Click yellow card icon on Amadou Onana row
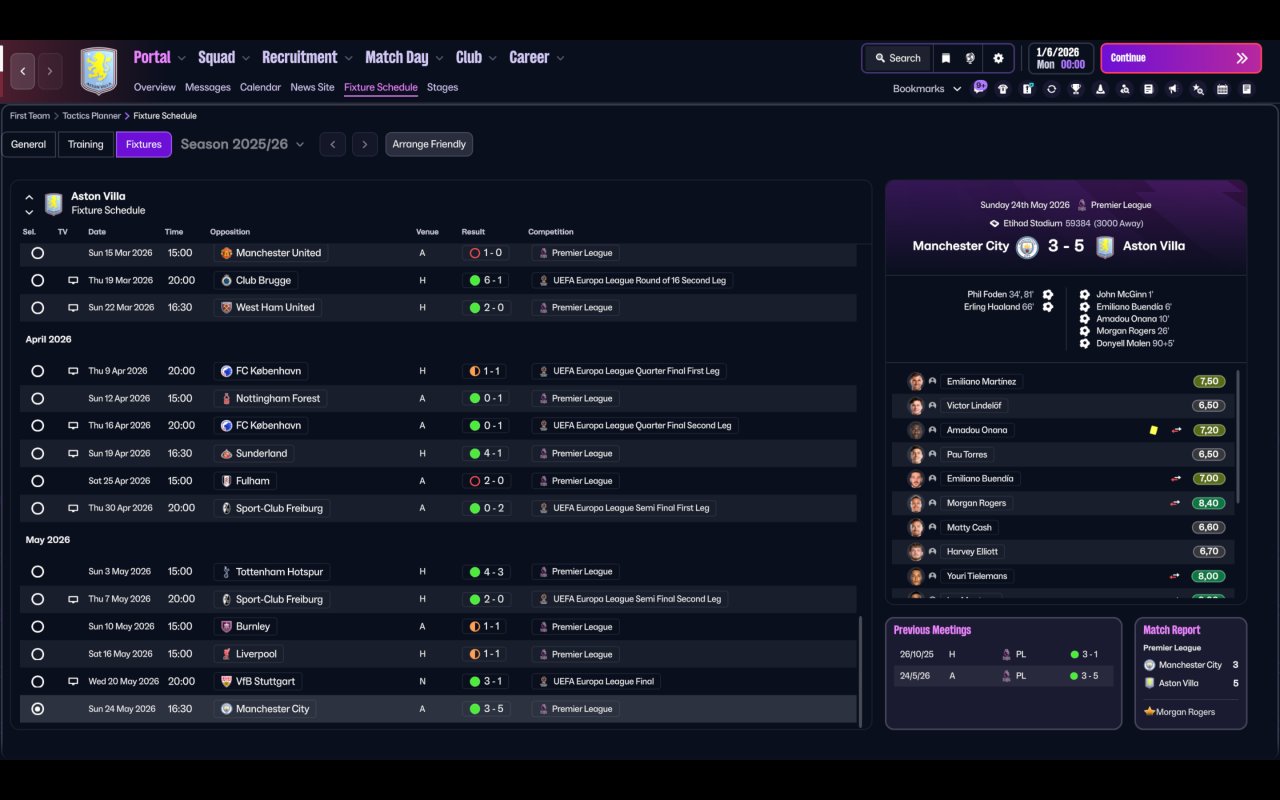The image size is (1280, 800). pos(1153,430)
